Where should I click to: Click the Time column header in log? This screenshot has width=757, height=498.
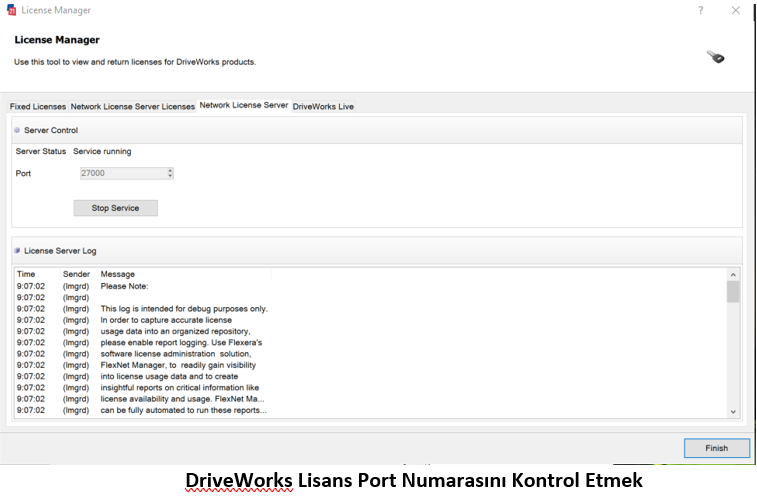point(26,274)
